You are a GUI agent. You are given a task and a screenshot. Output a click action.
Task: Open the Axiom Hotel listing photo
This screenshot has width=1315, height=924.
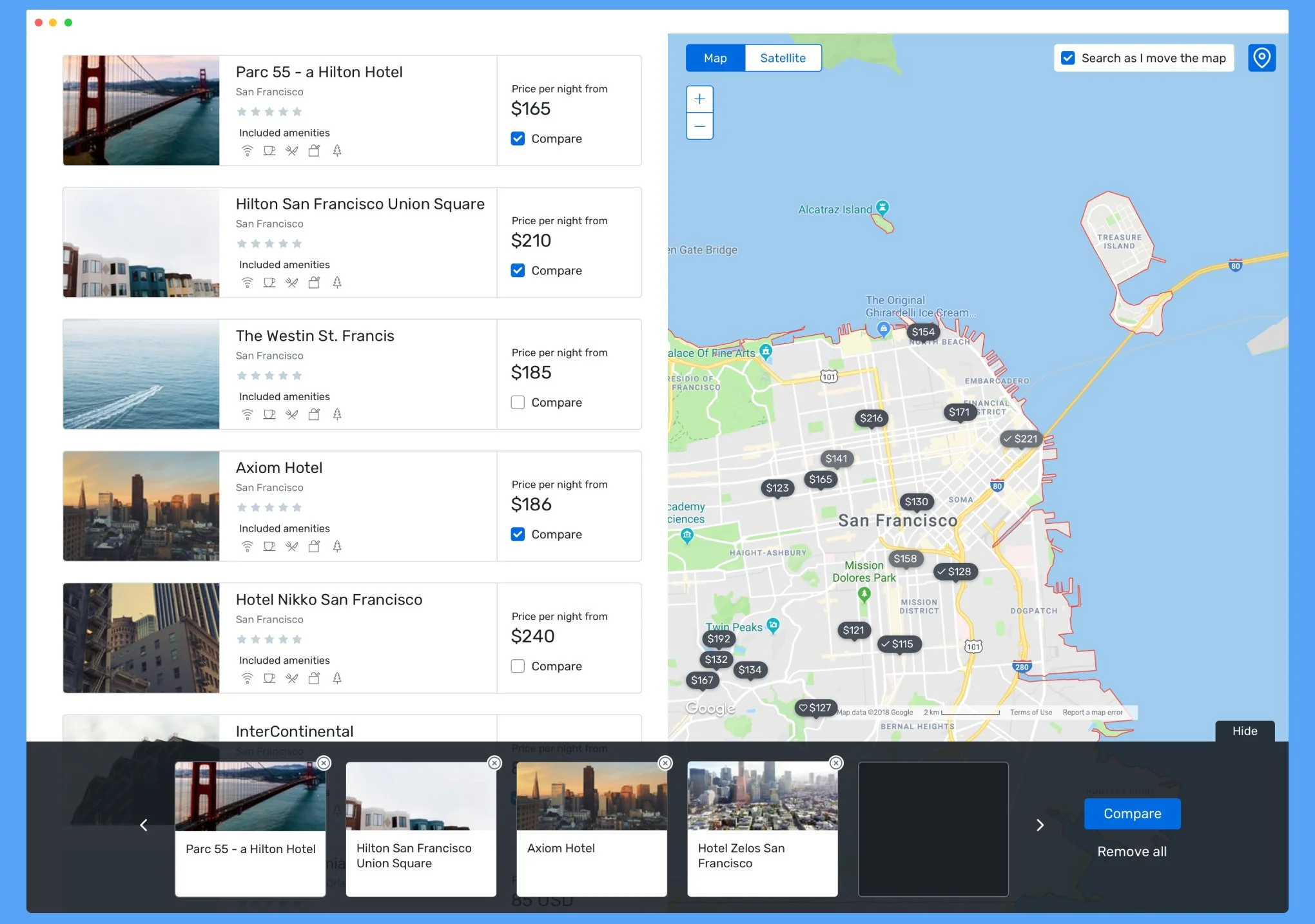(x=141, y=506)
